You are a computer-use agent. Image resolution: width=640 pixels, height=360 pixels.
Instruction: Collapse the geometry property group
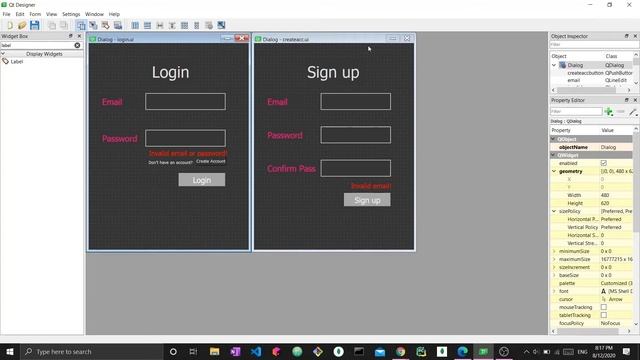[x=554, y=171]
